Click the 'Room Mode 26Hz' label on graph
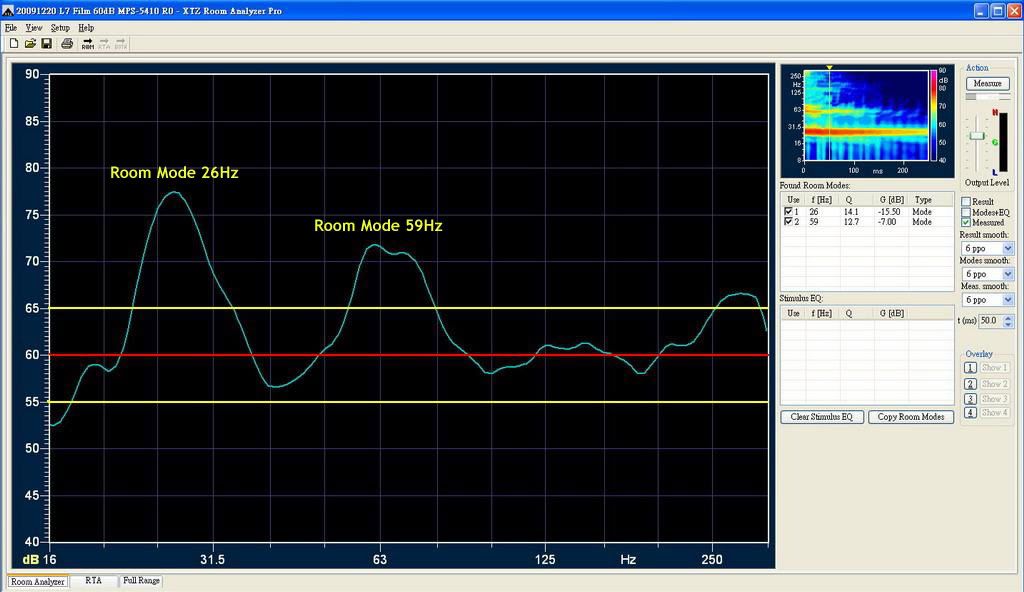 click(174, 173)
